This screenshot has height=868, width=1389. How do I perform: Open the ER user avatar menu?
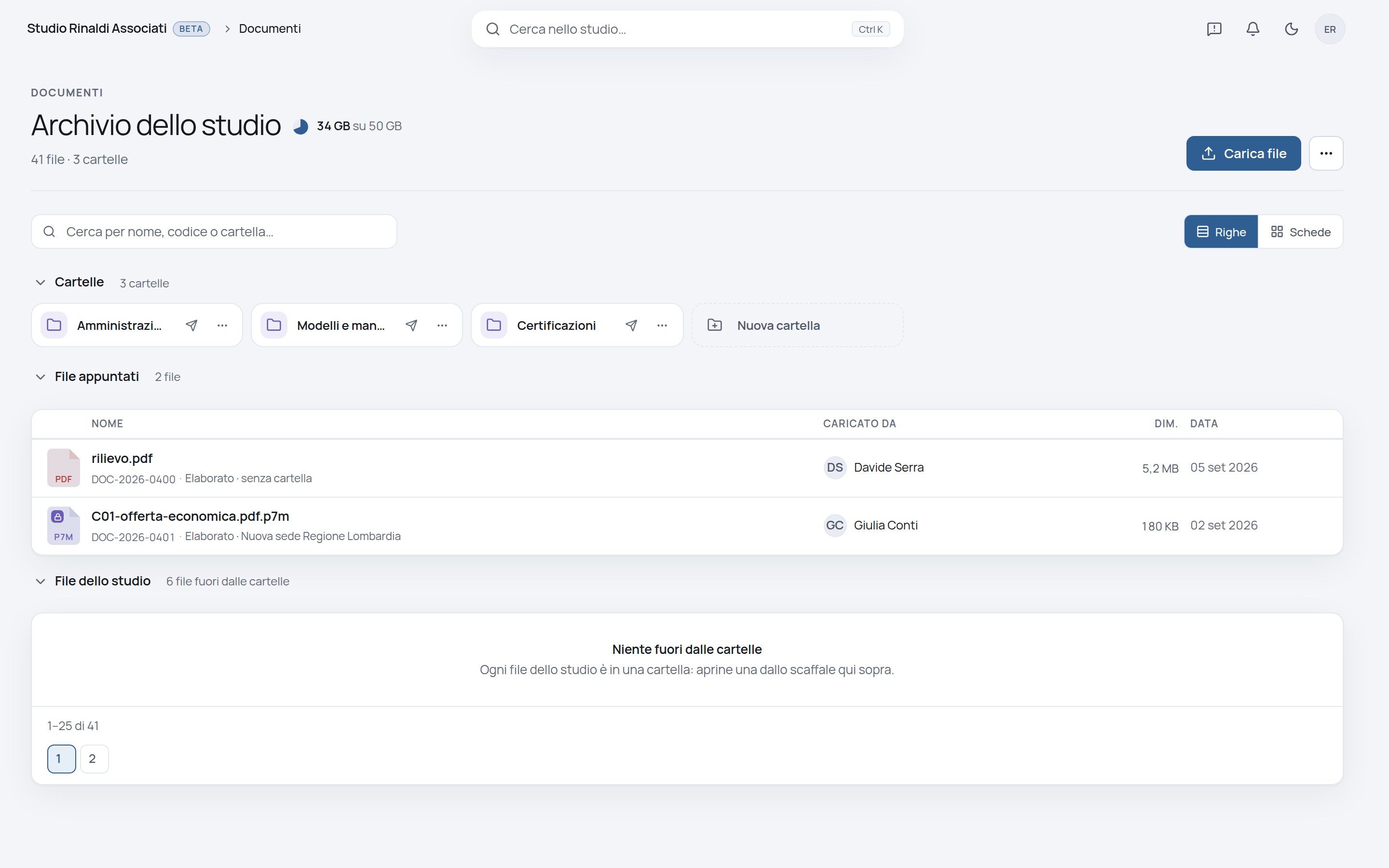click(1329, 29)
